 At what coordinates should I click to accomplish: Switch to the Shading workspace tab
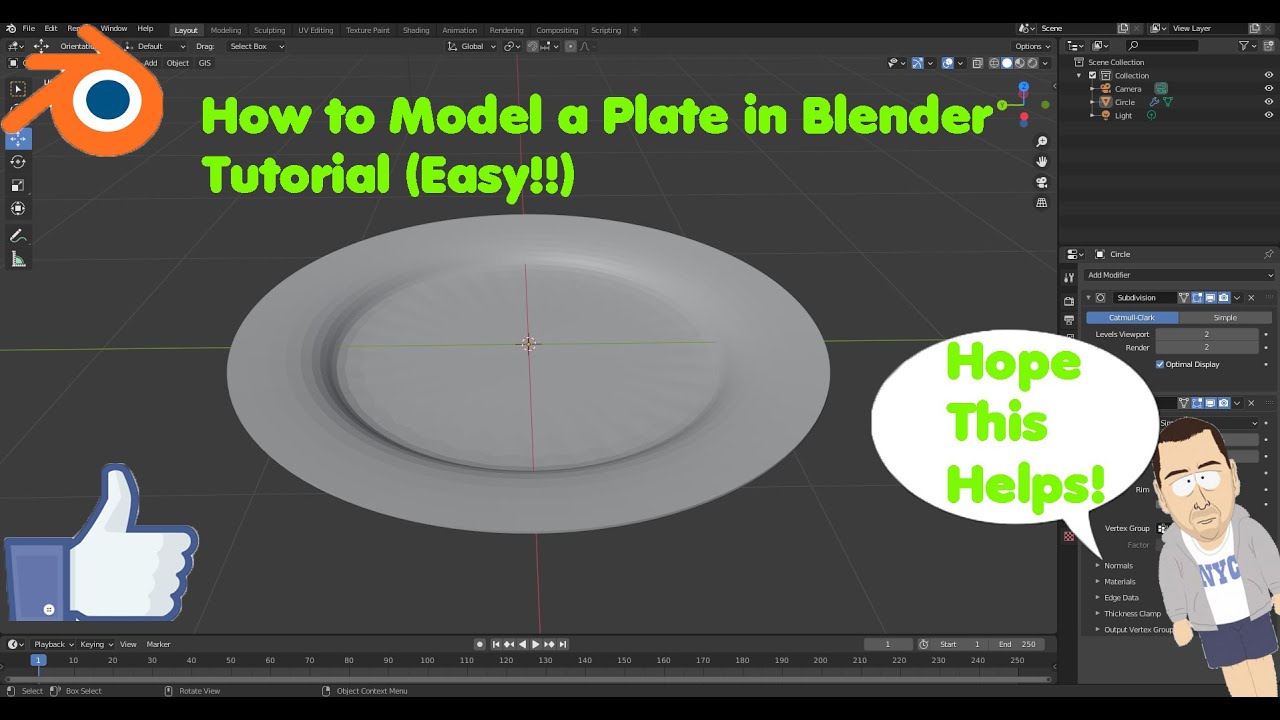(x=416, y=30)
